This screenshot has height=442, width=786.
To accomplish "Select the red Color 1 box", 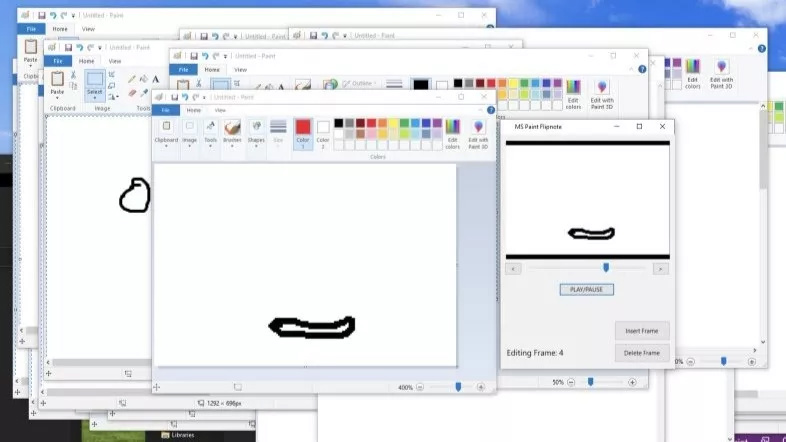I will tap(303, 133).
